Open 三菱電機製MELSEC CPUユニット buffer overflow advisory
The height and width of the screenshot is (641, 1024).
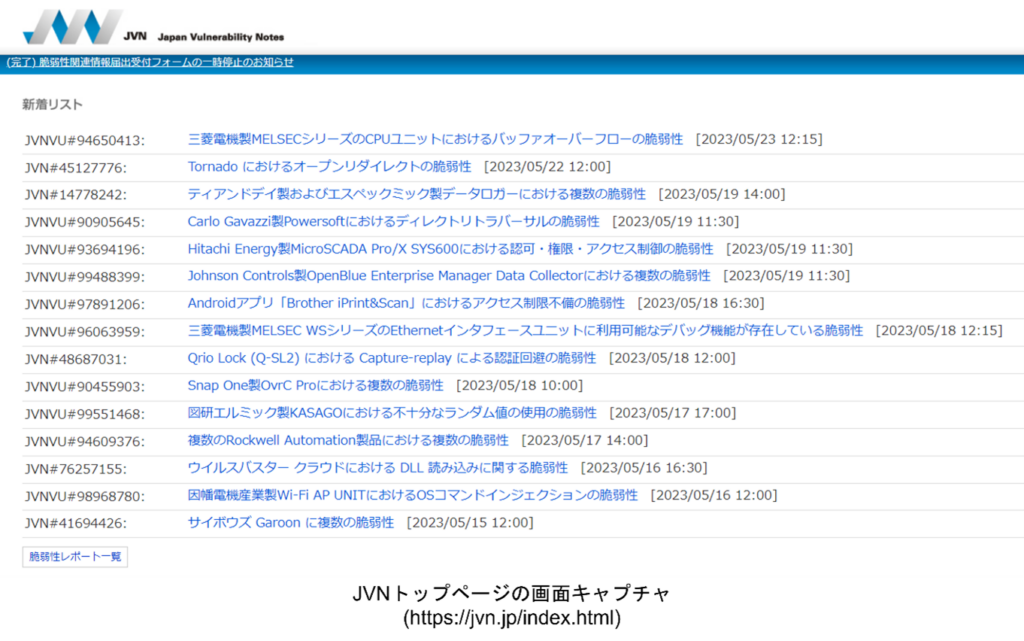[435, 139]
